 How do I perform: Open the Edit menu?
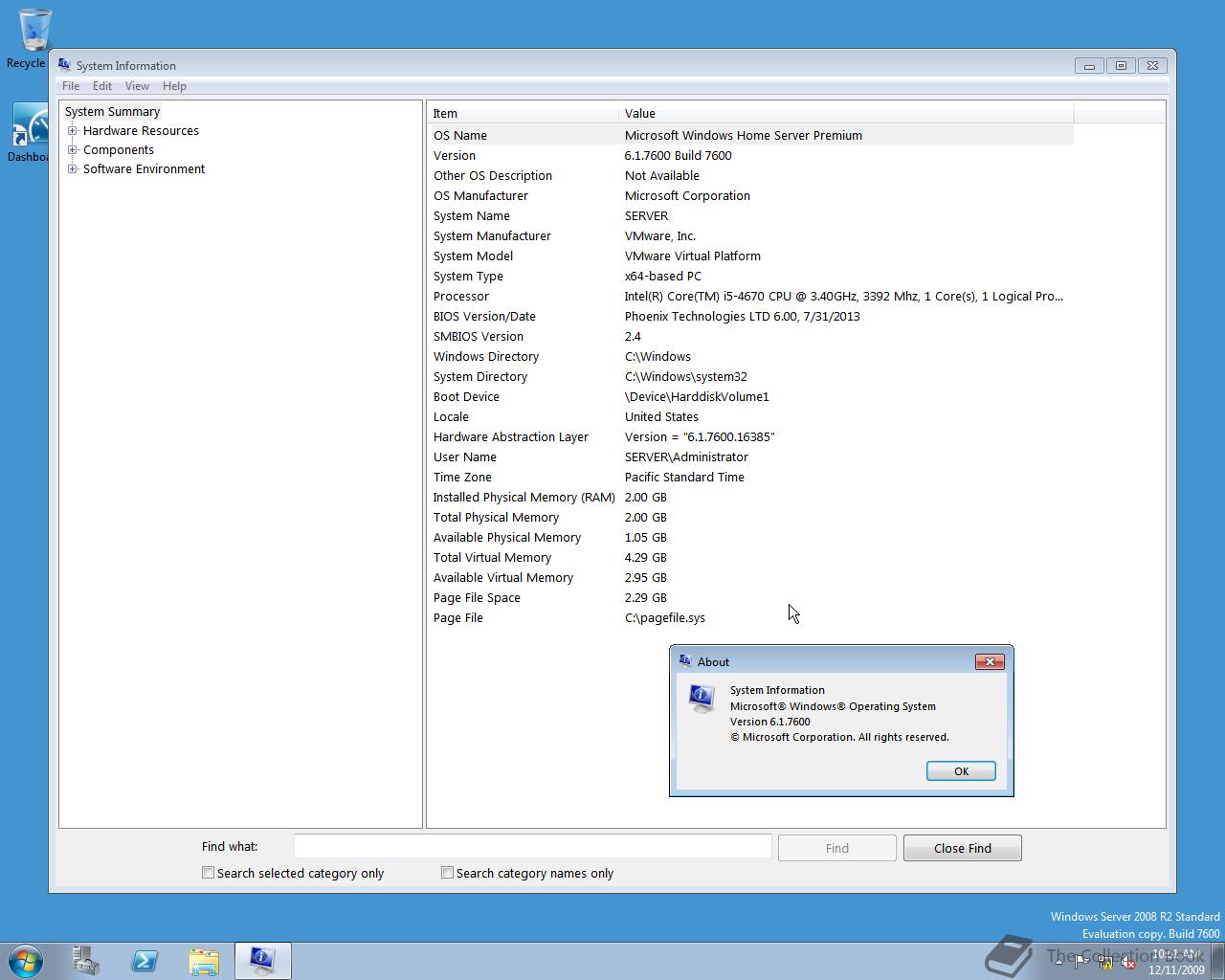[x=102, y=86]
